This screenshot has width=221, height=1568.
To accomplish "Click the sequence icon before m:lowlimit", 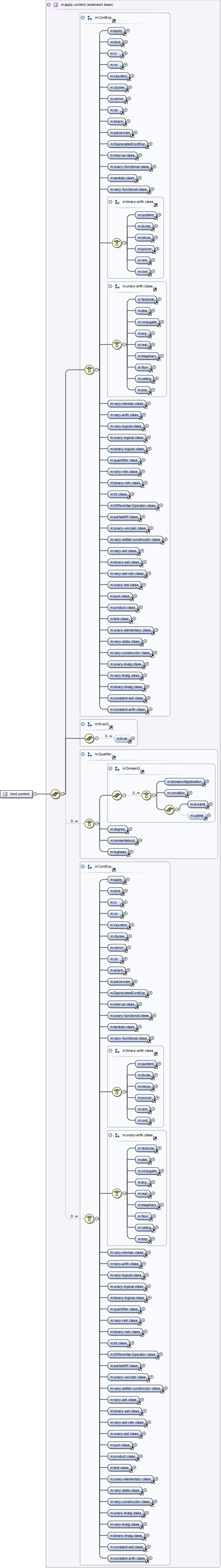I will pos(169,809).
